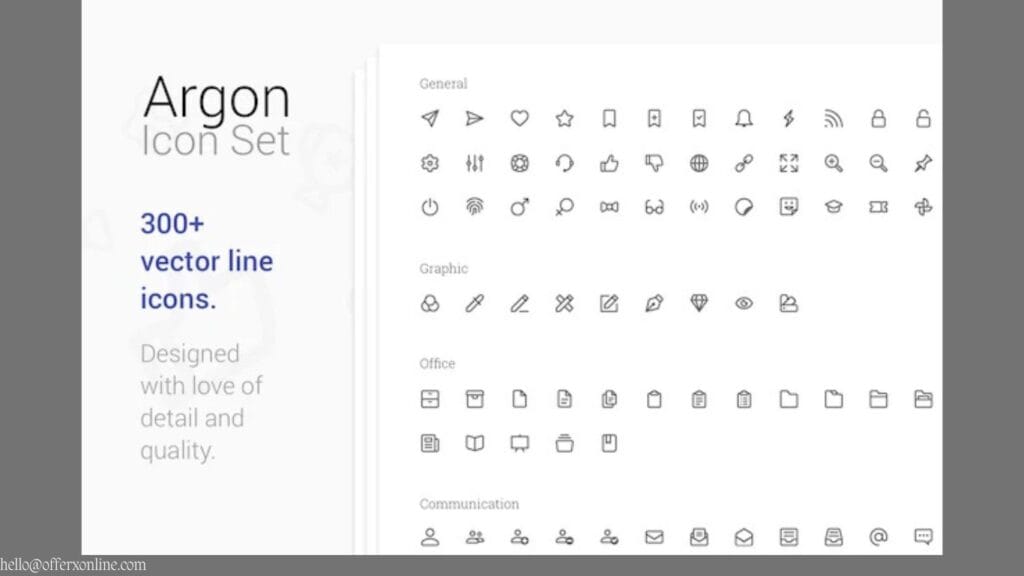Click the blank document page icon
1024x576 pixels.
point(520,399)
